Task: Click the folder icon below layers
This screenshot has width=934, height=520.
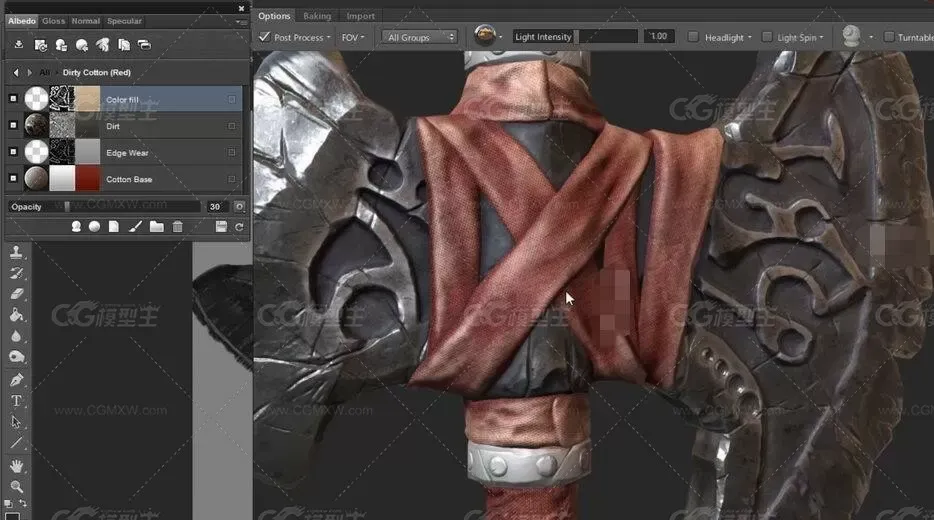Action: 157,226
